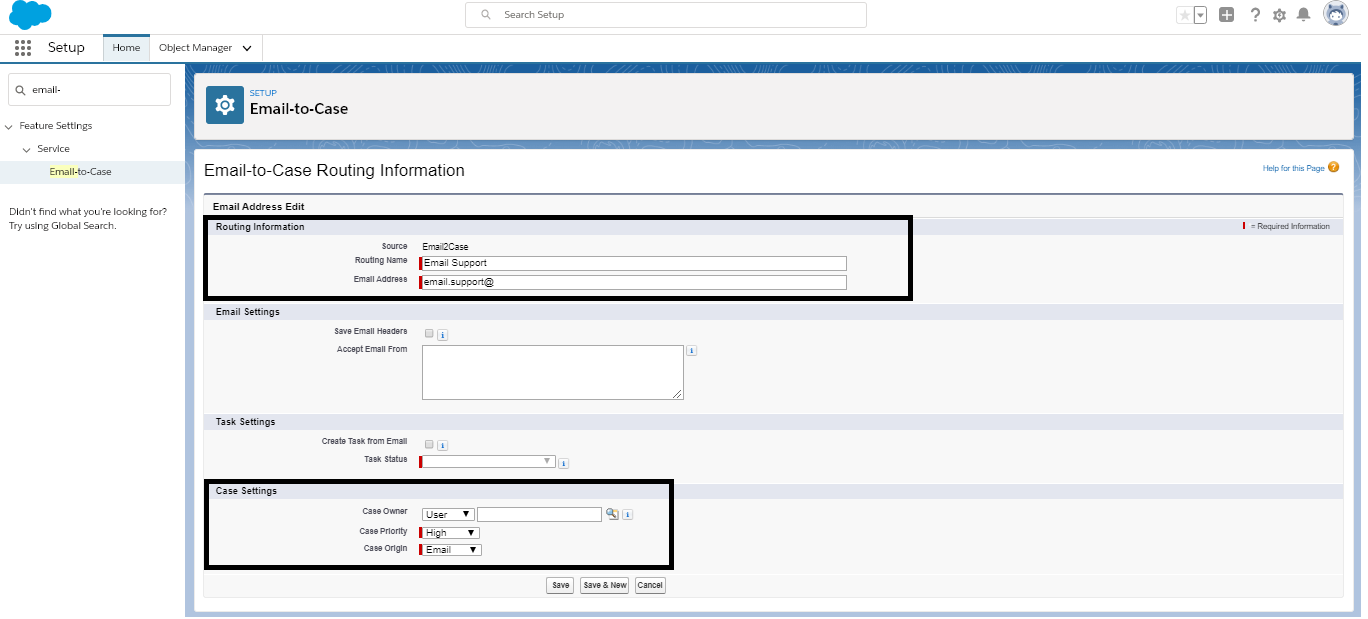Open Global Actions plus icon
The image size is (1368, 619).
(x=1227, y=15)
